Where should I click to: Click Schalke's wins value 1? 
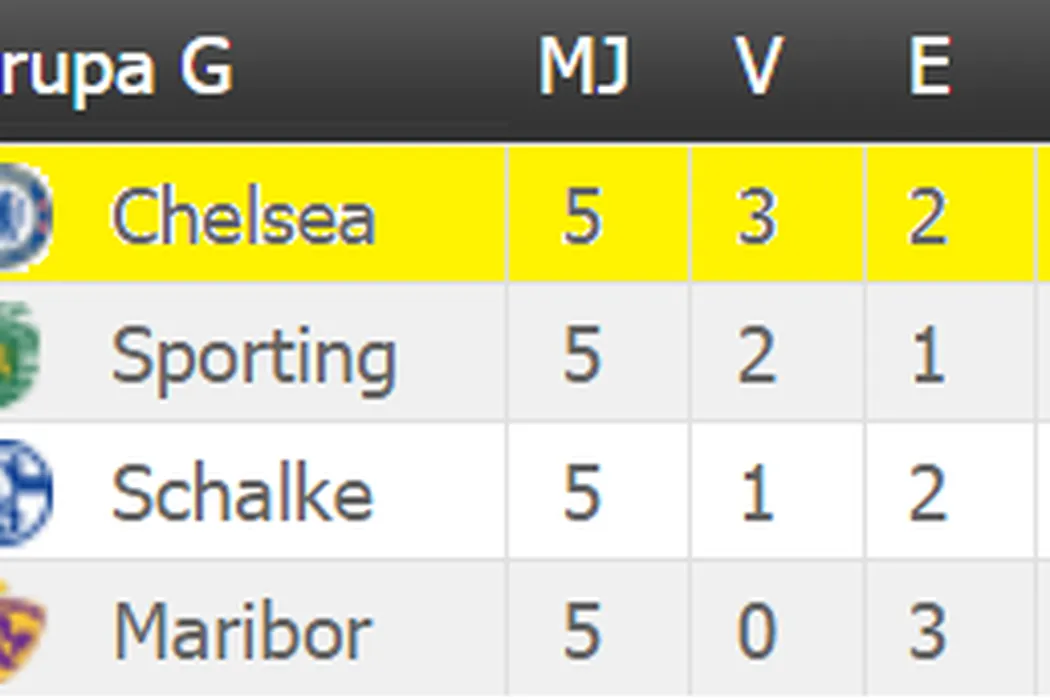[757, 494]
